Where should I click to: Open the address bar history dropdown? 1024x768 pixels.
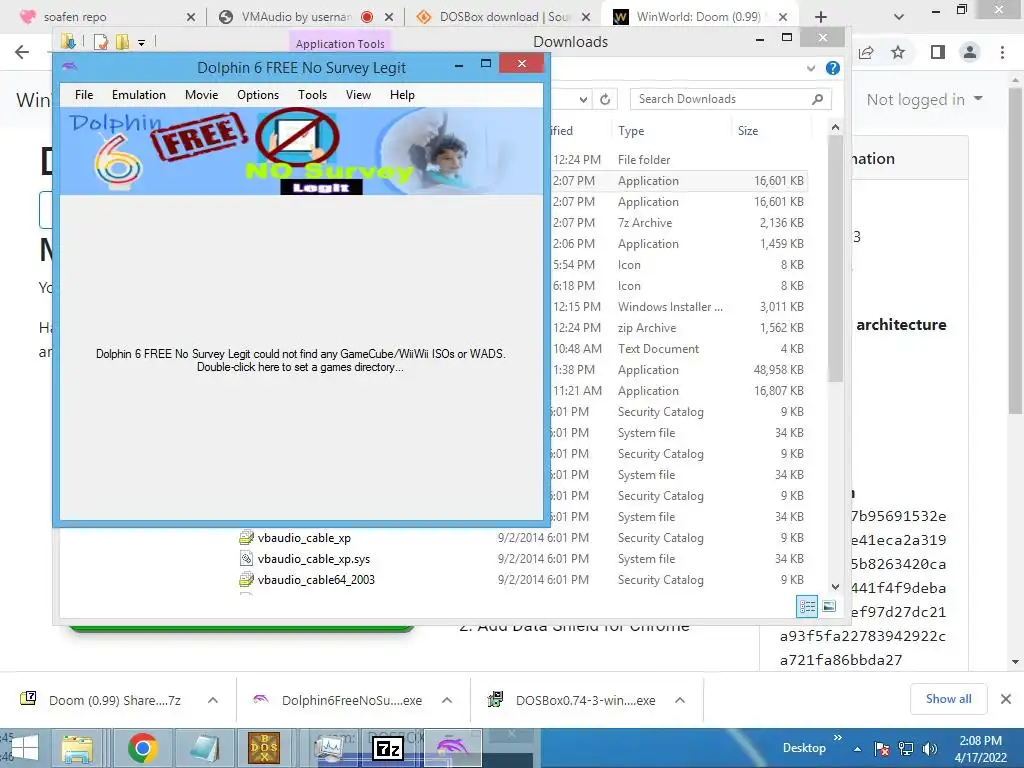click(x=583, y=99)
